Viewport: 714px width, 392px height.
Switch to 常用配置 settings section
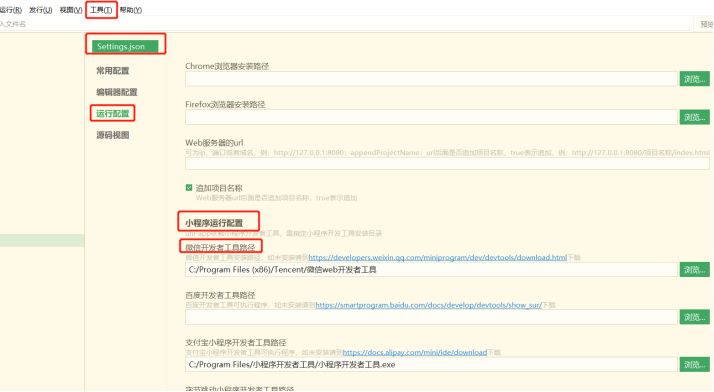(x=112, y=71)
